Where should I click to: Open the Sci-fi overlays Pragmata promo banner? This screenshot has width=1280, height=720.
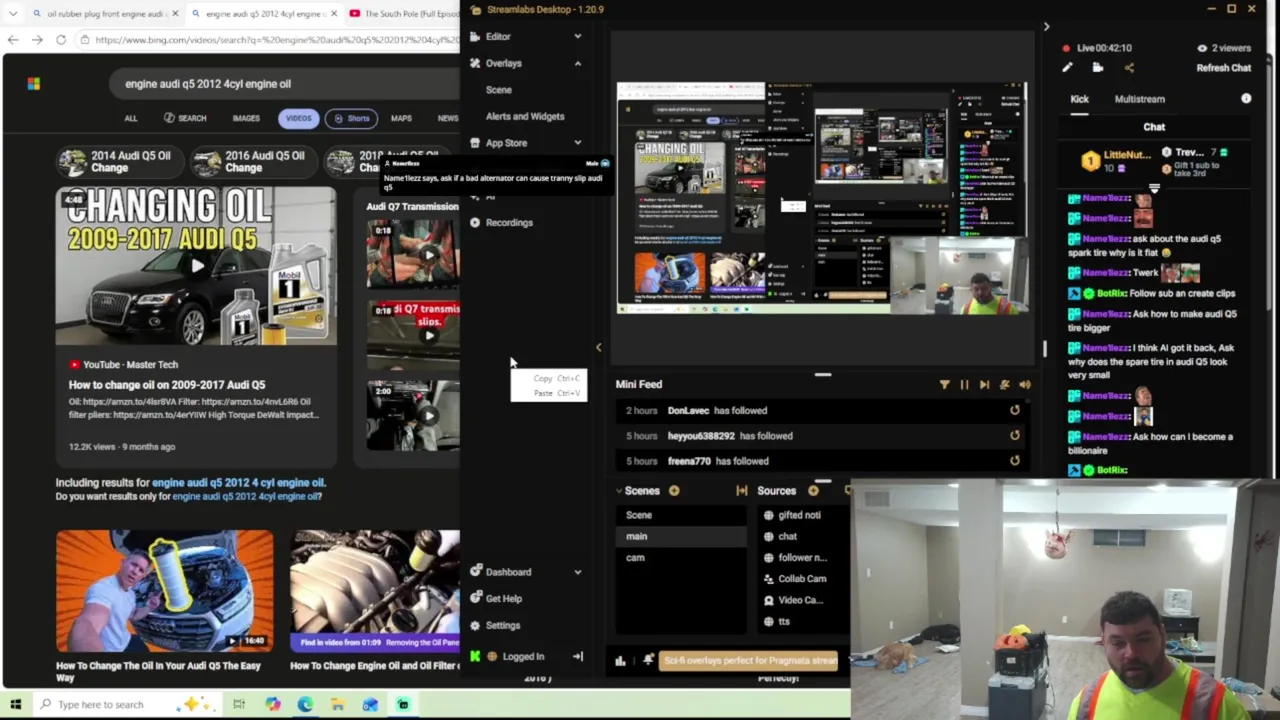(x=749, y=660)
